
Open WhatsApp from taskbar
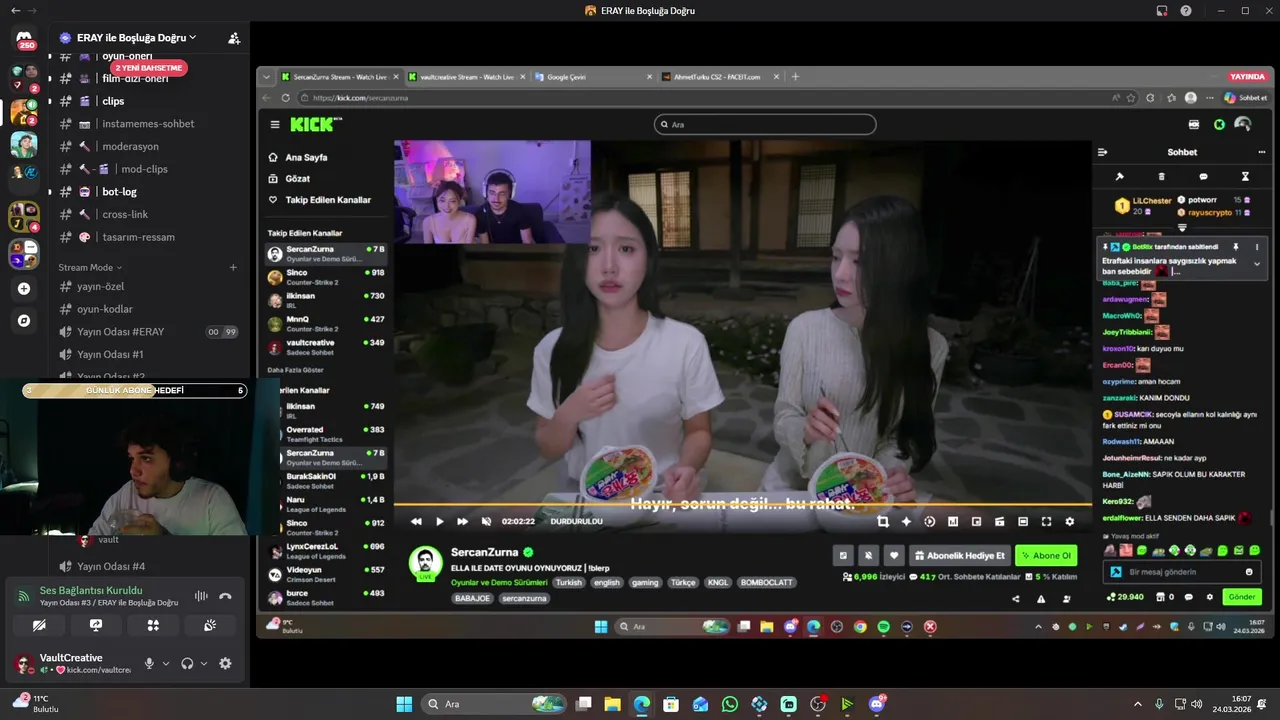click(730, 704)
